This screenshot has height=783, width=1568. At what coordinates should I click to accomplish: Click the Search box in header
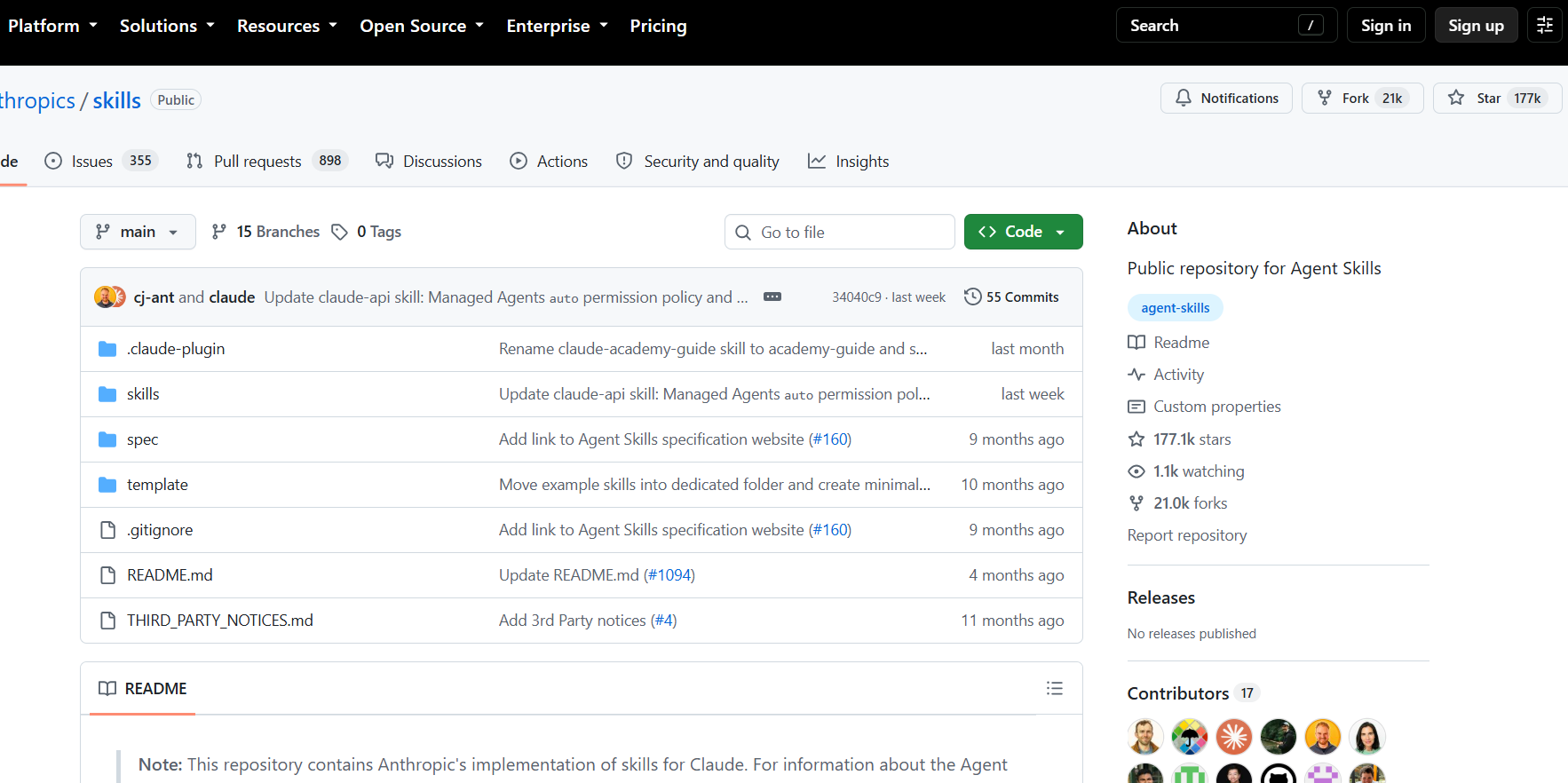(x=1226, y=25)
